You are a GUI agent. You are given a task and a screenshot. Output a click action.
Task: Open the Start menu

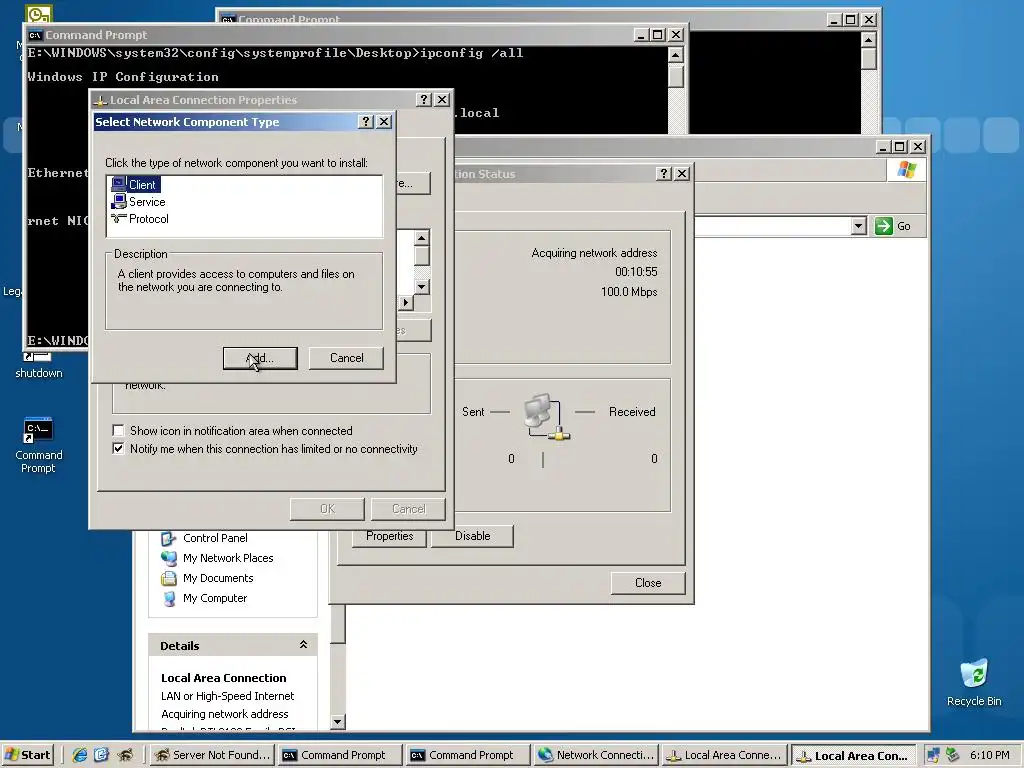pos(27,755)
